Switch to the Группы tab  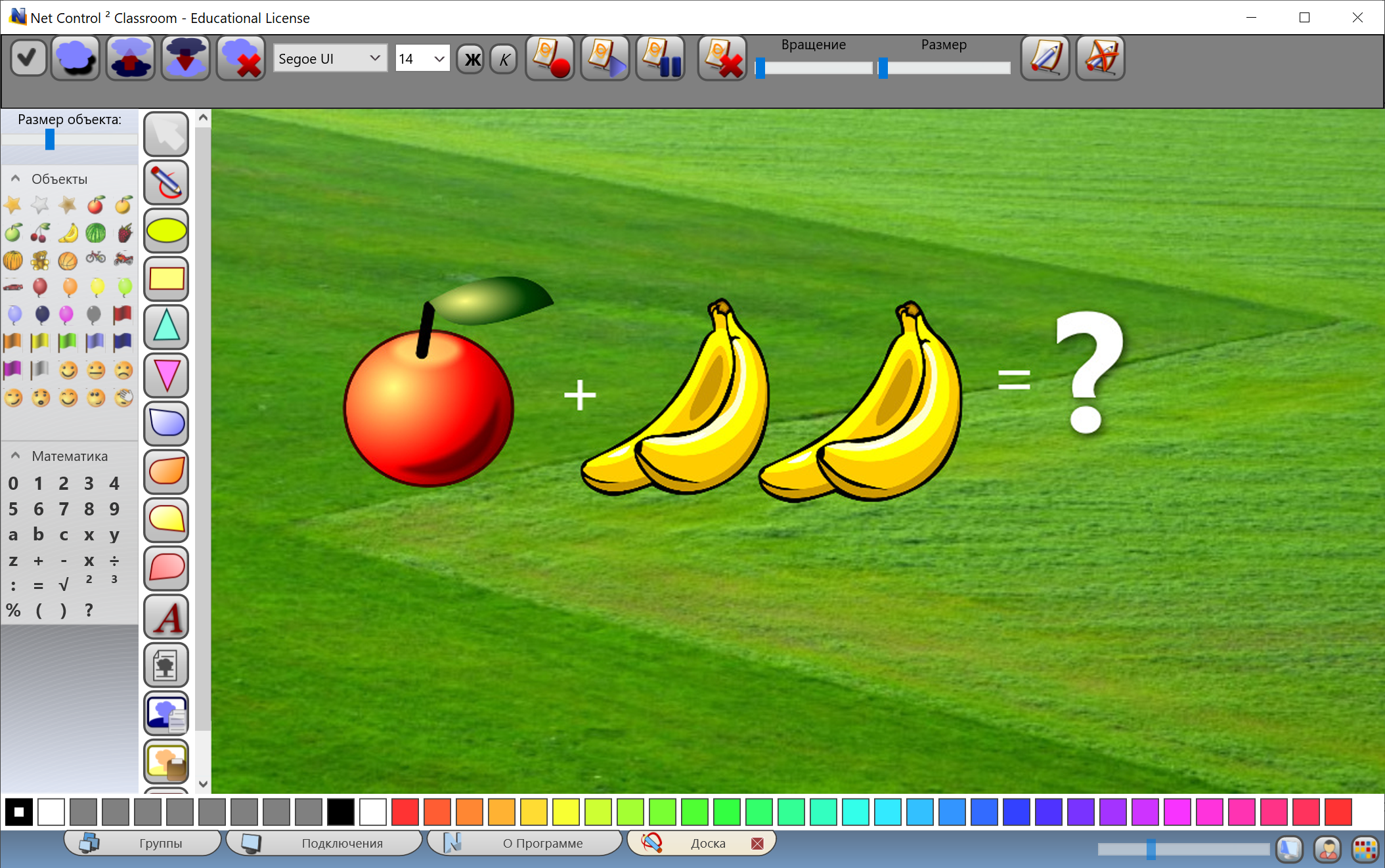[x=142, y=843]
